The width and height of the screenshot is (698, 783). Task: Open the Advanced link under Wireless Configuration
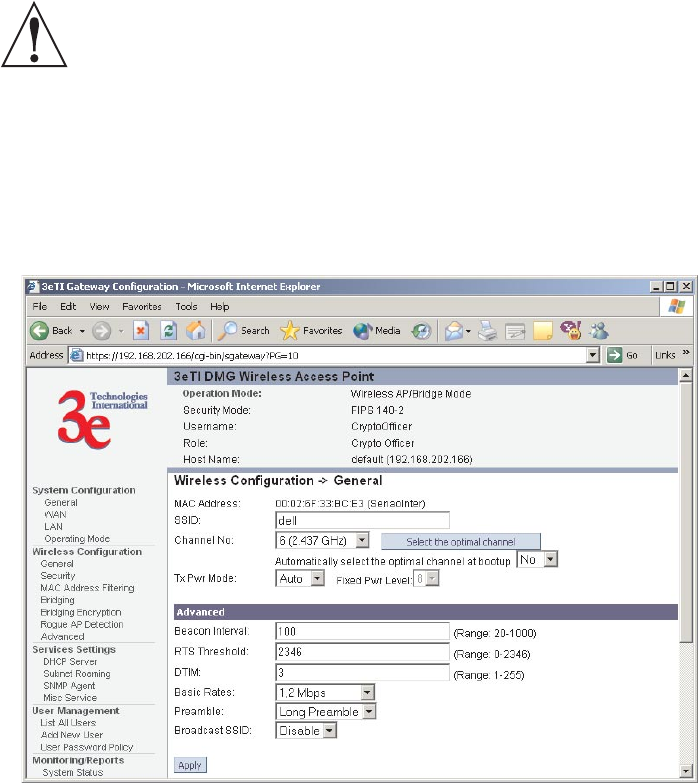pos(62,637)
